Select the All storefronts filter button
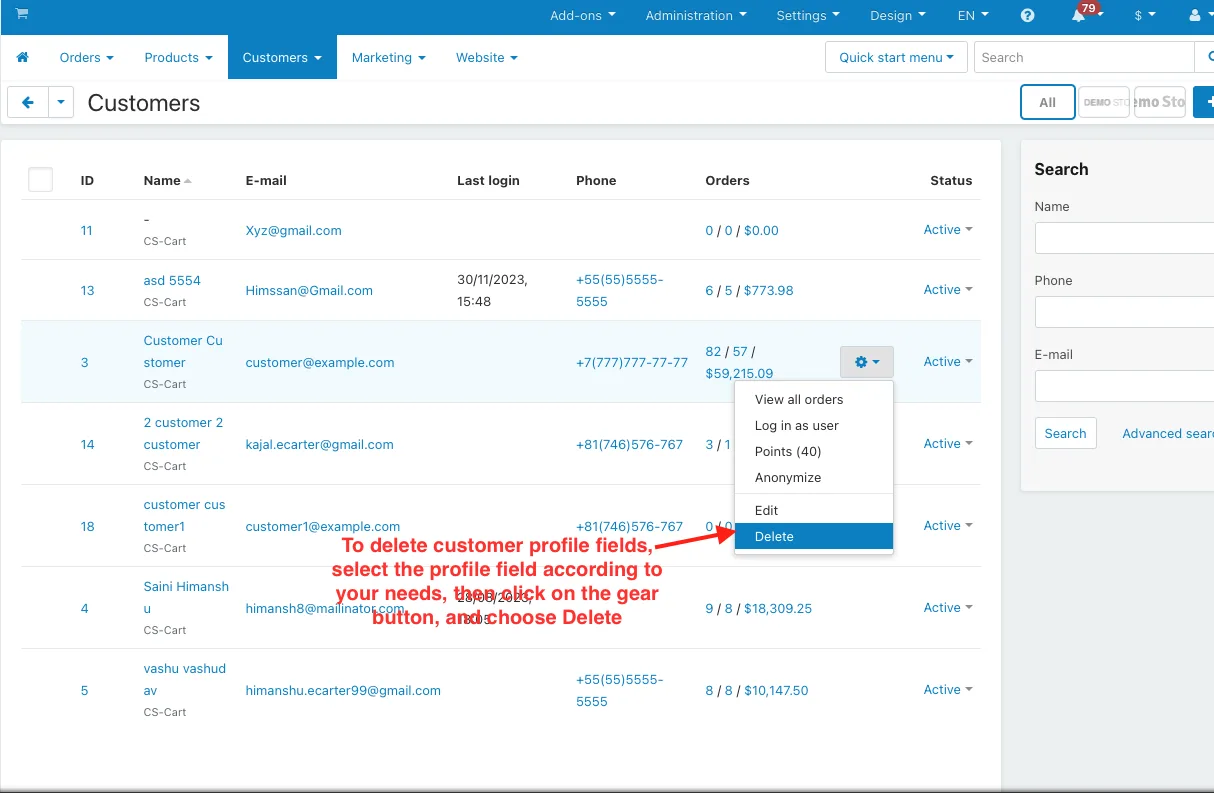 point(1047,102)
